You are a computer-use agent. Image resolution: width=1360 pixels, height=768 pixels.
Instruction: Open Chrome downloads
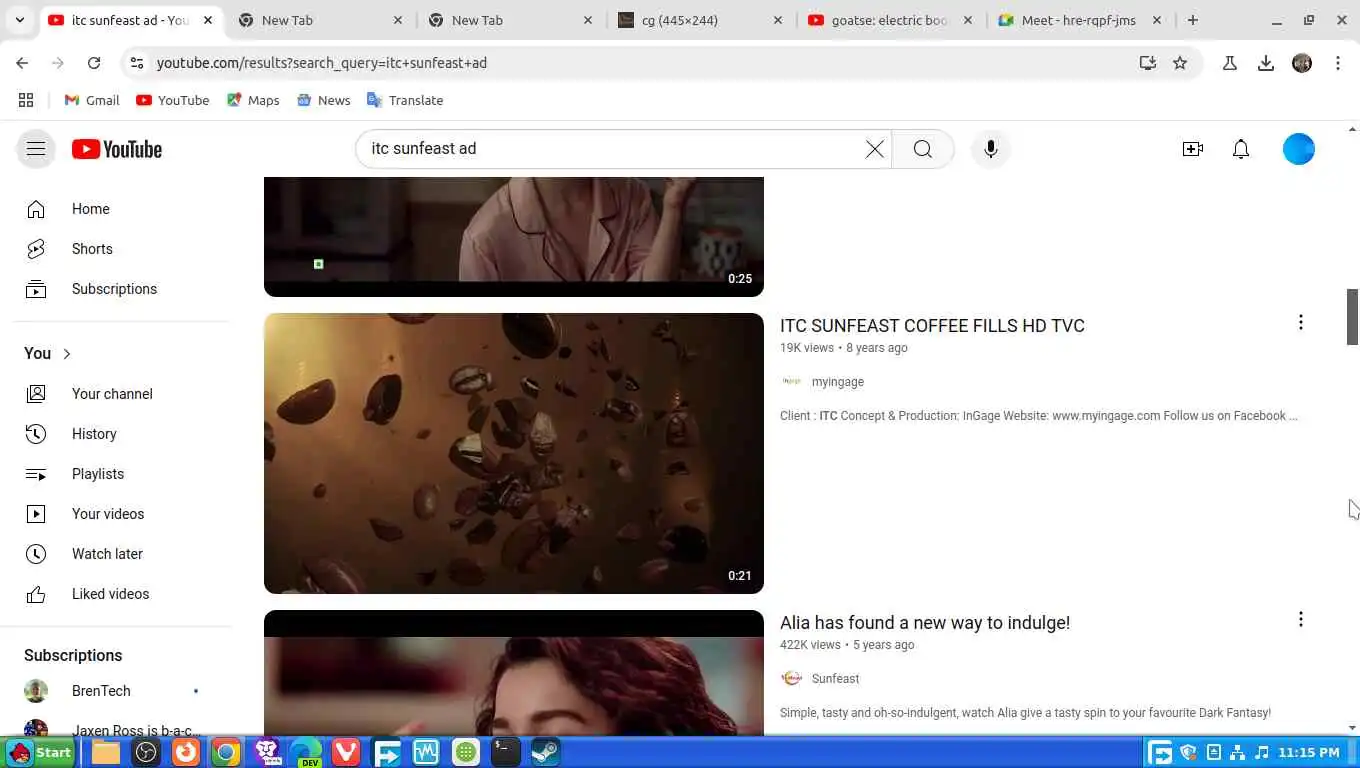click(x=1266, y=63)
